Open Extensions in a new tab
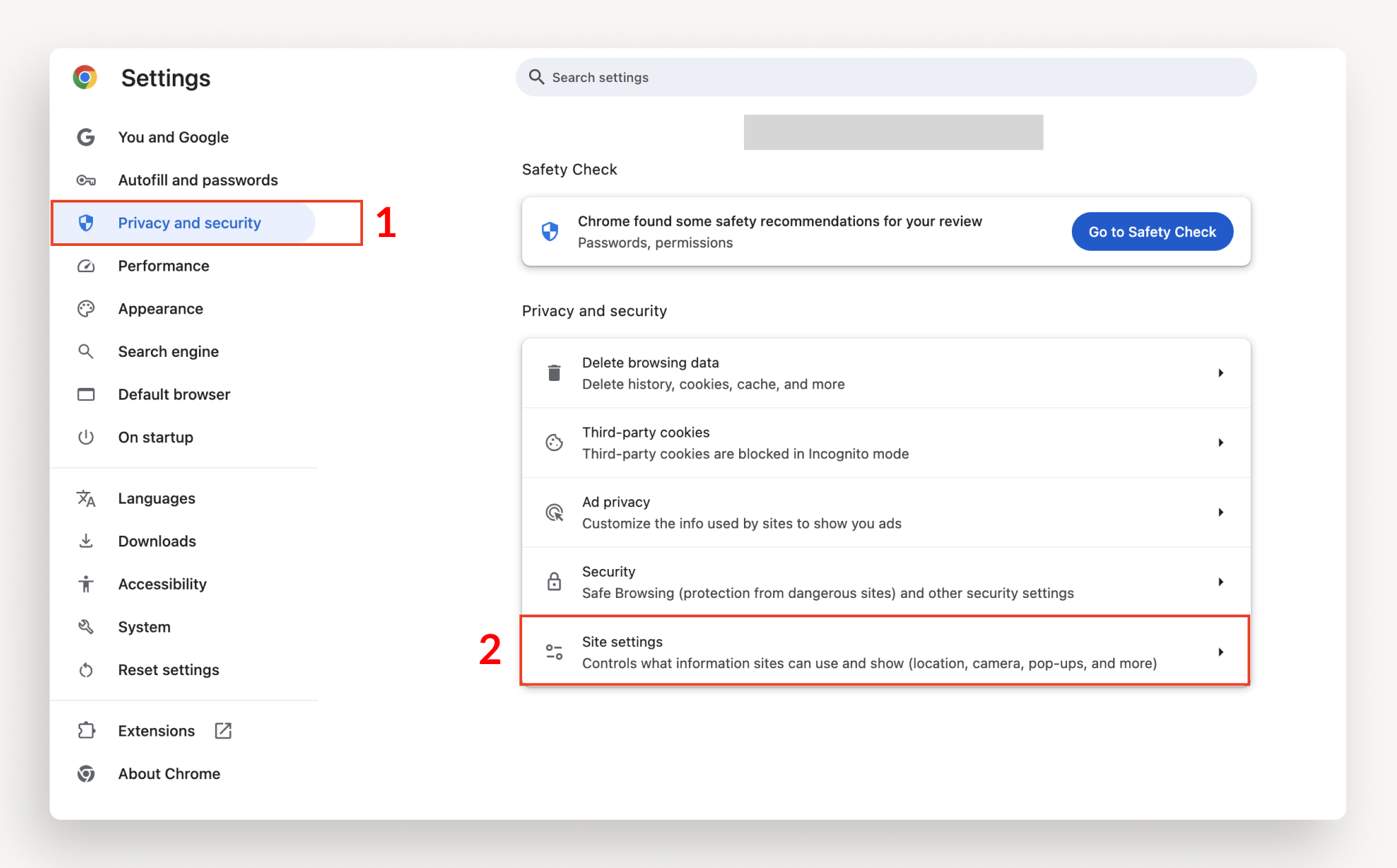The image size is (1397, 868). (222, 730)
